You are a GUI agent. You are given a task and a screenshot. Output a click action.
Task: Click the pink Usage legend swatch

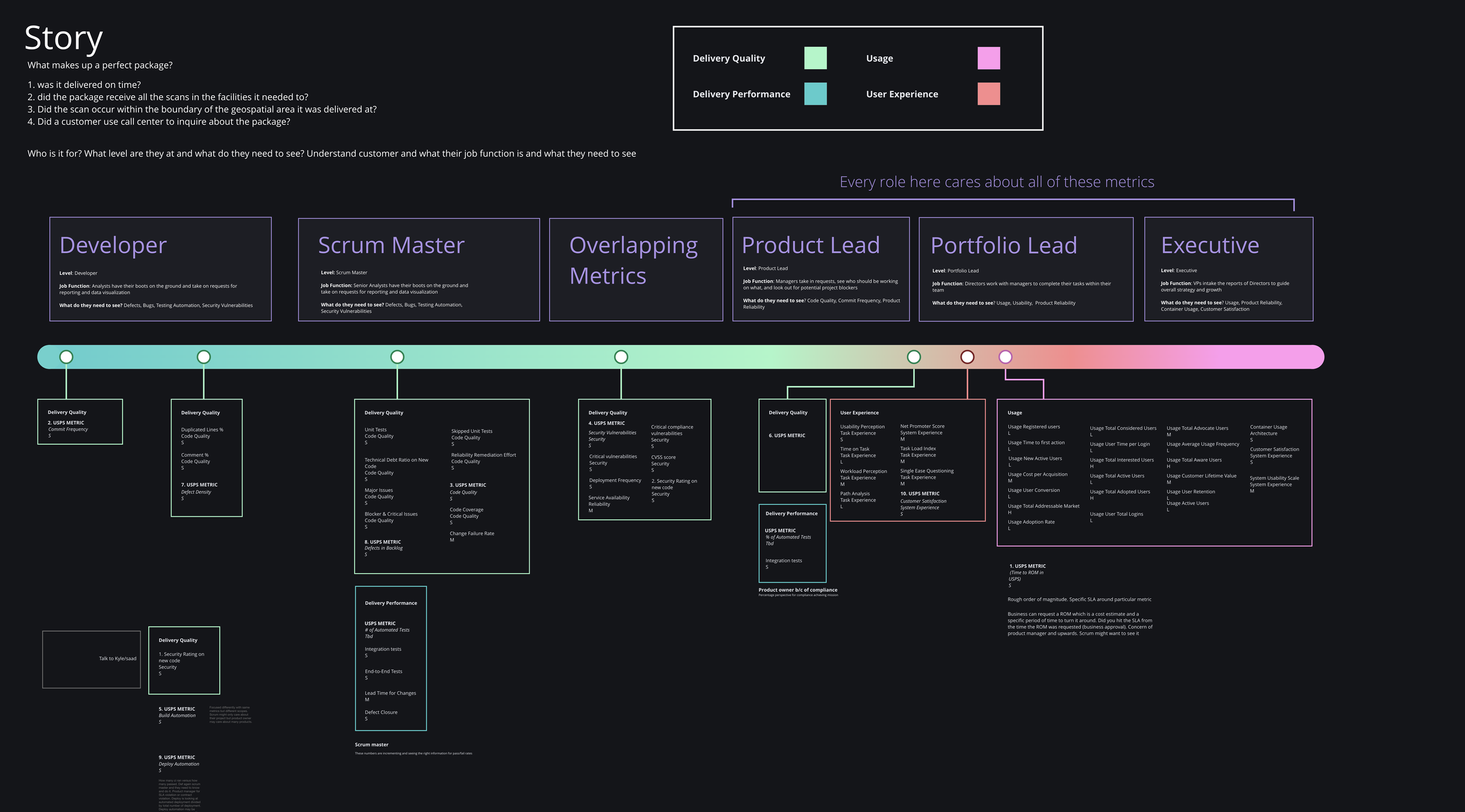[x=989, y=58]
